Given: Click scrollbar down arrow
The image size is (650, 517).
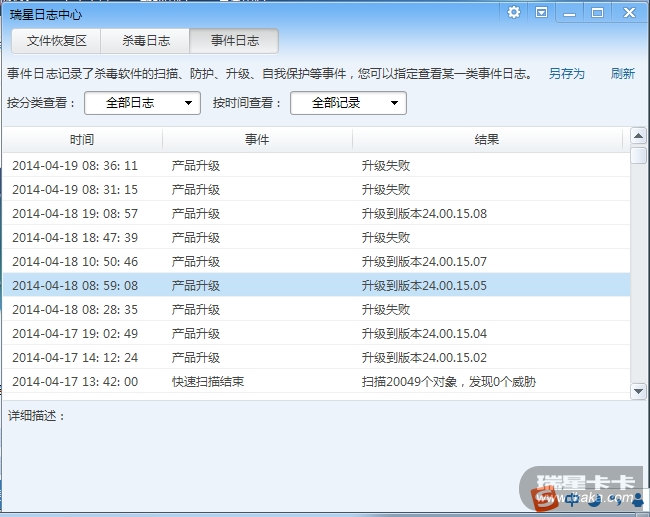Looking at the screenshot, I should pyautogui.click(x=638, y=391).
